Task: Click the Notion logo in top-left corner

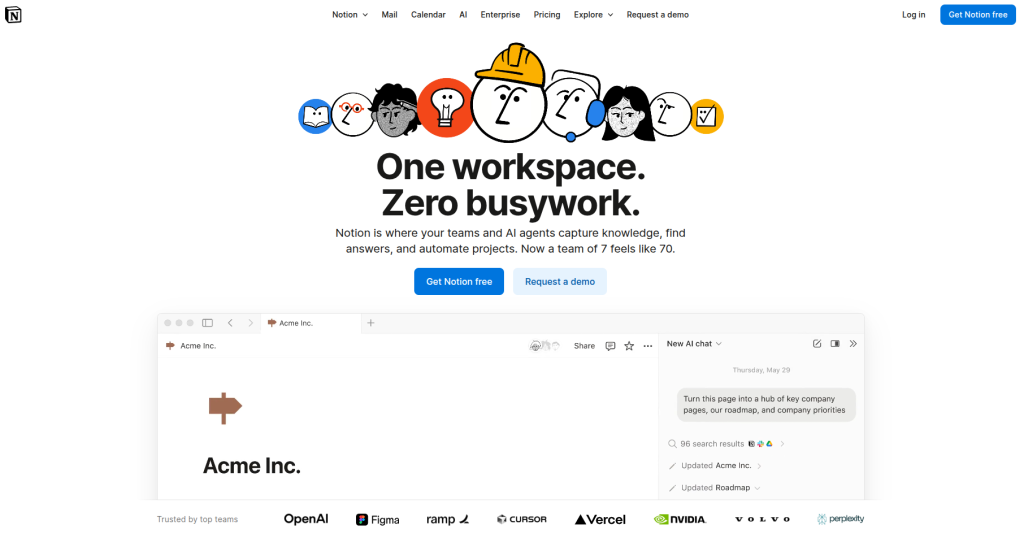Action: click(x=13, y=14)
